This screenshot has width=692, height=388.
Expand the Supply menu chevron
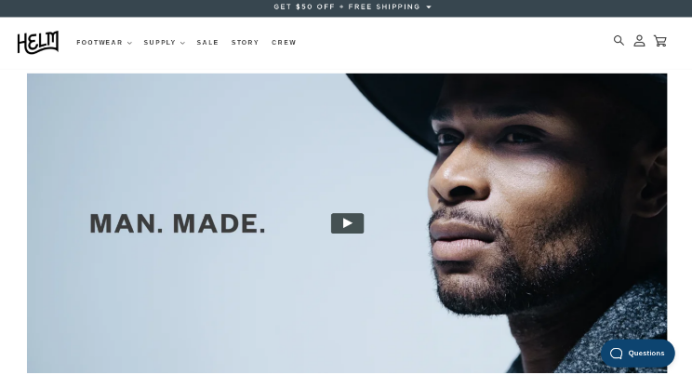pos(182,43)
